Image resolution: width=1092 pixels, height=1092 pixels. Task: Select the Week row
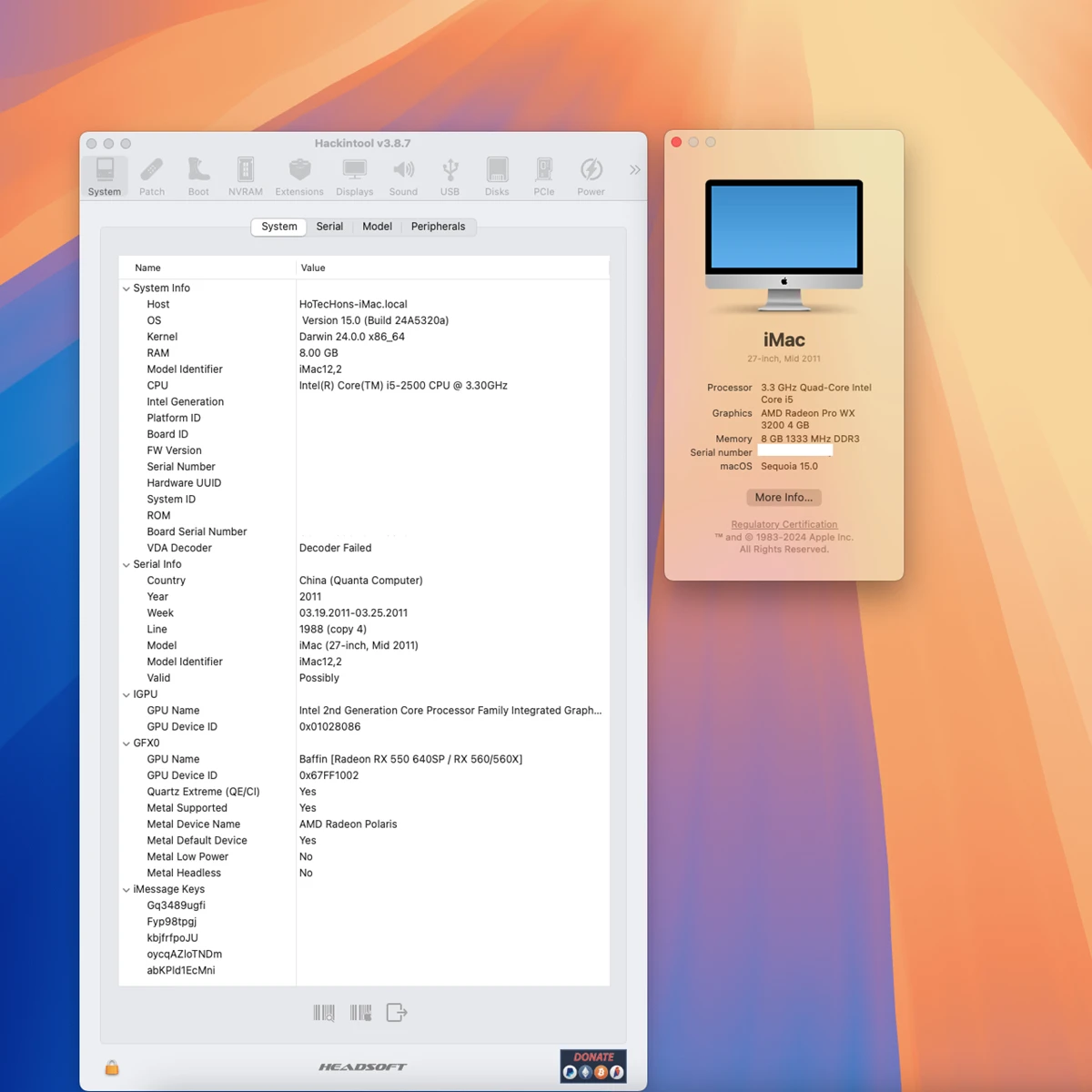[x=364, y=613]
